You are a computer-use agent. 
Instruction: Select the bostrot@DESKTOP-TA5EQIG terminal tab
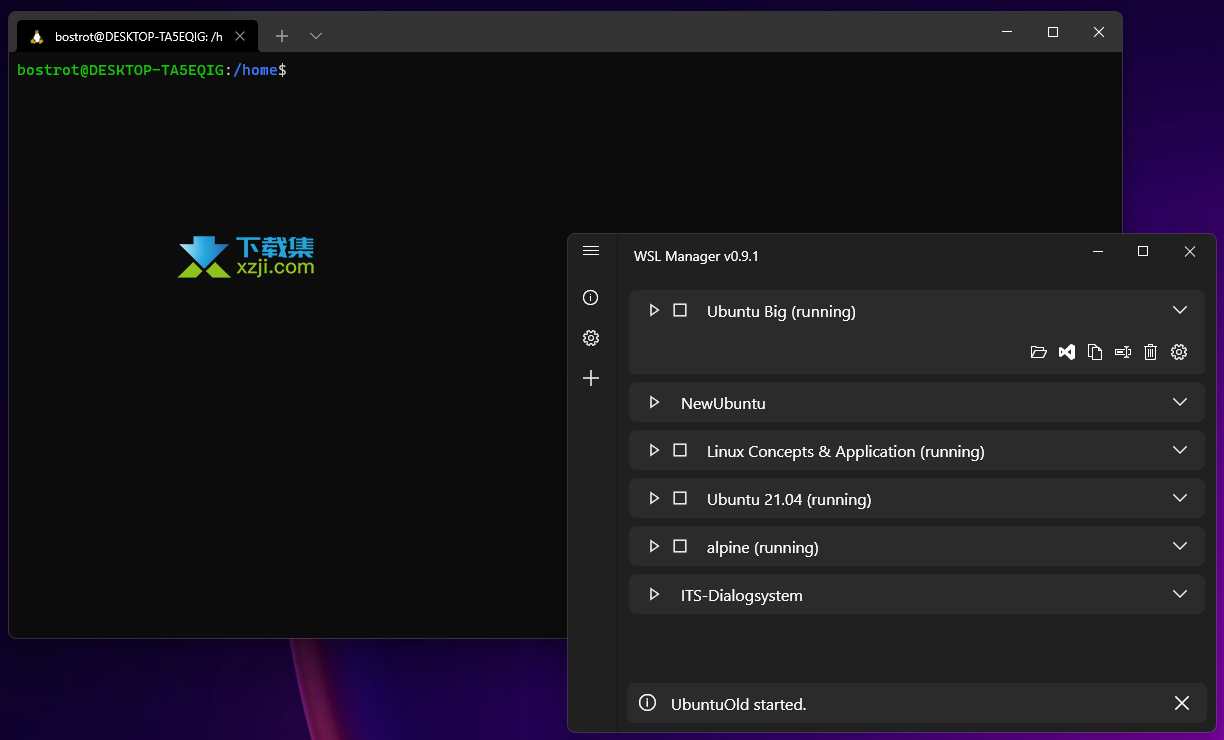pos(138,37)
